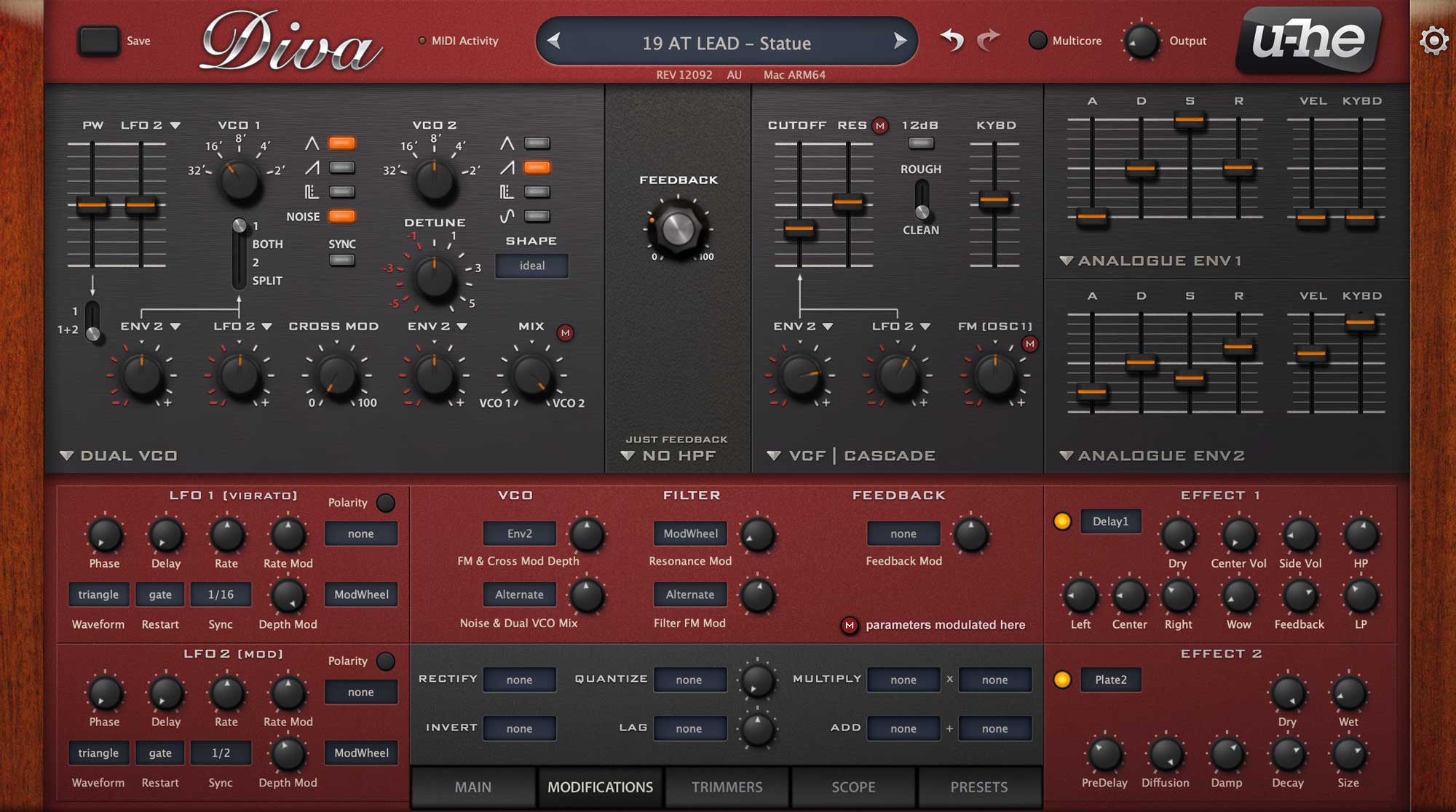Go to previous preset arrow
Viewport: 1456px width, 812px height.
click(554, 41)
